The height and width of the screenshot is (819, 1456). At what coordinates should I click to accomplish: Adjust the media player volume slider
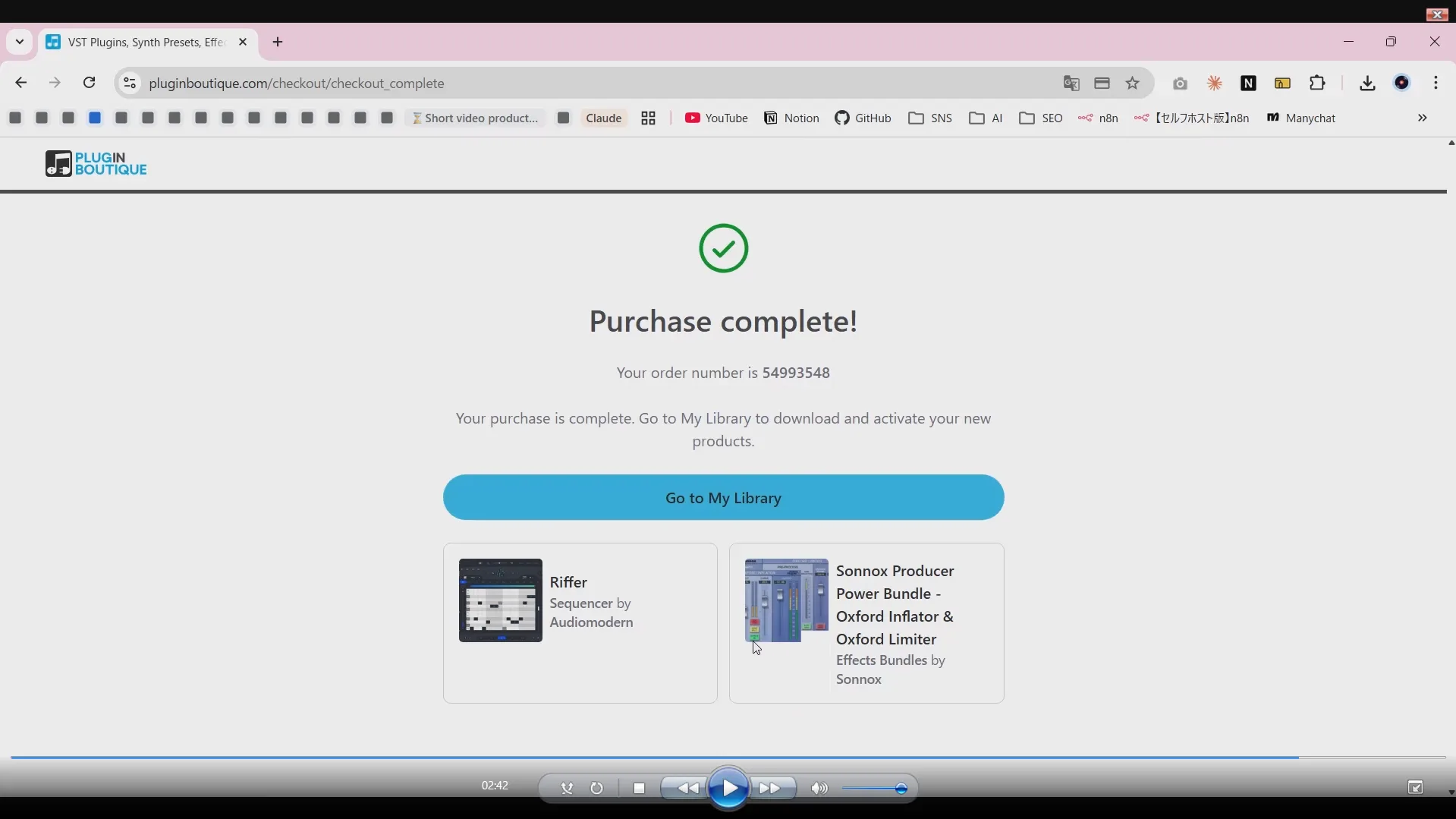pyautogui.click(x=879, y=789)
